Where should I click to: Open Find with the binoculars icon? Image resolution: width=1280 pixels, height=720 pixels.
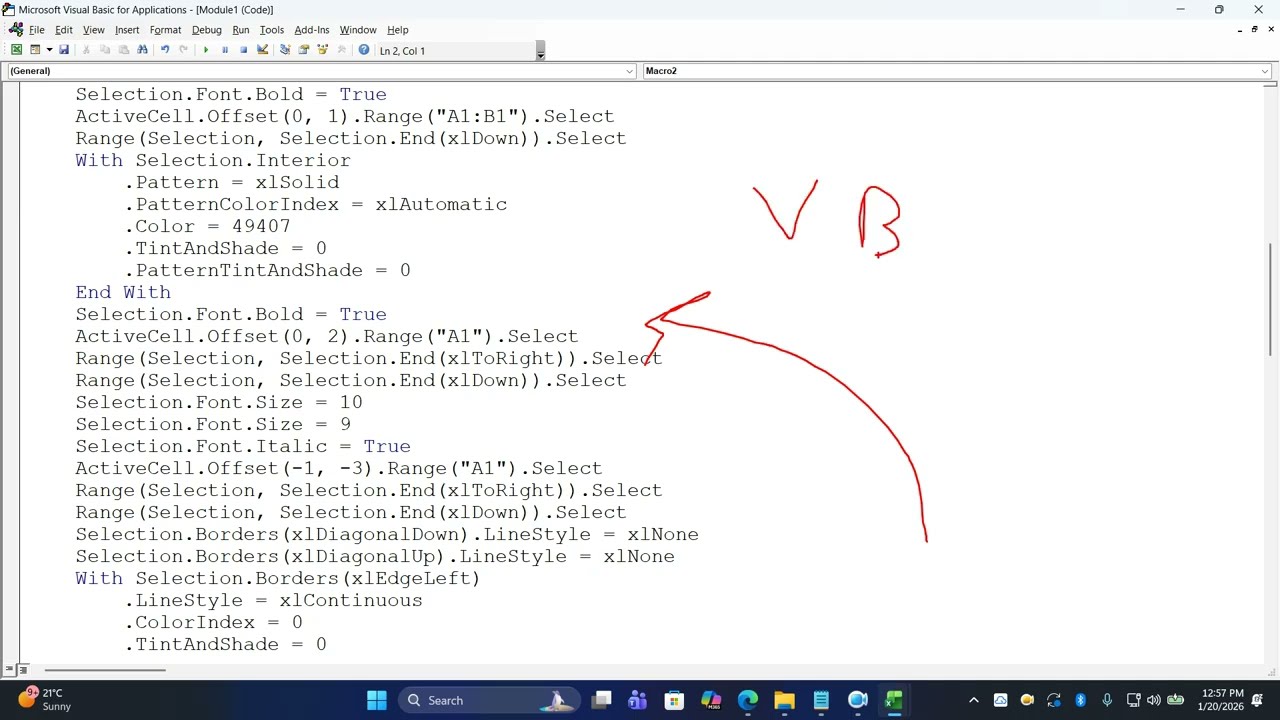pyautogui.click(x=142, y=50)
